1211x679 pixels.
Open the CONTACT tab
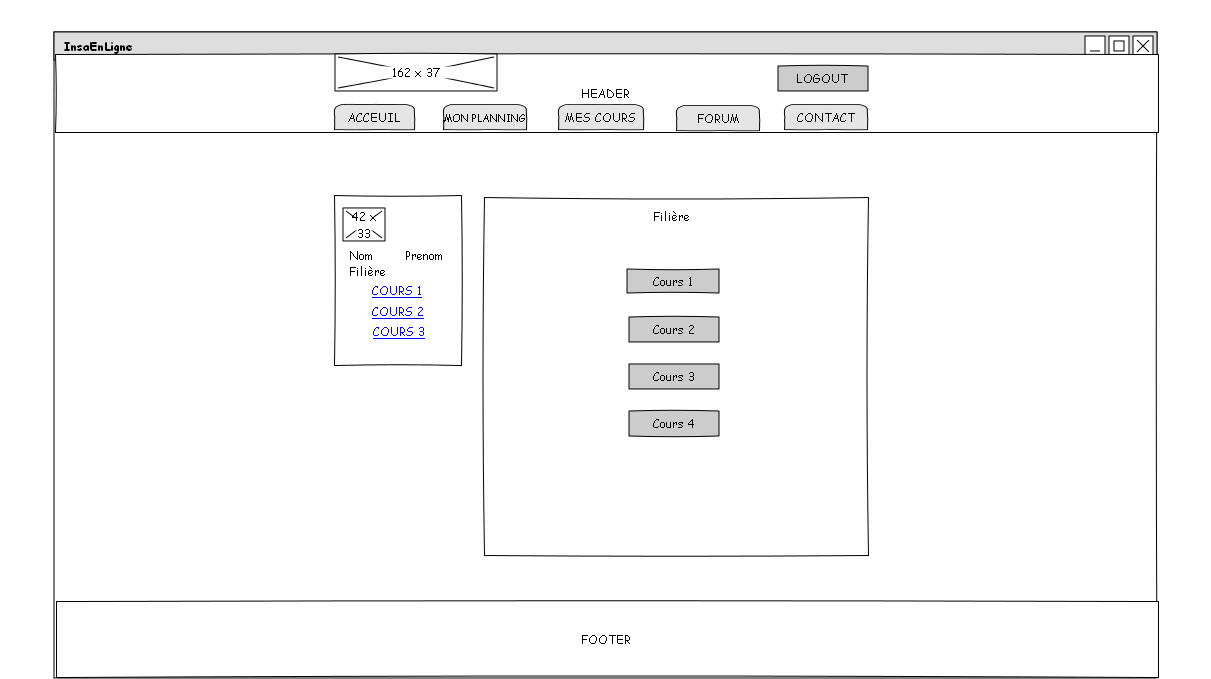click(826, 117)
